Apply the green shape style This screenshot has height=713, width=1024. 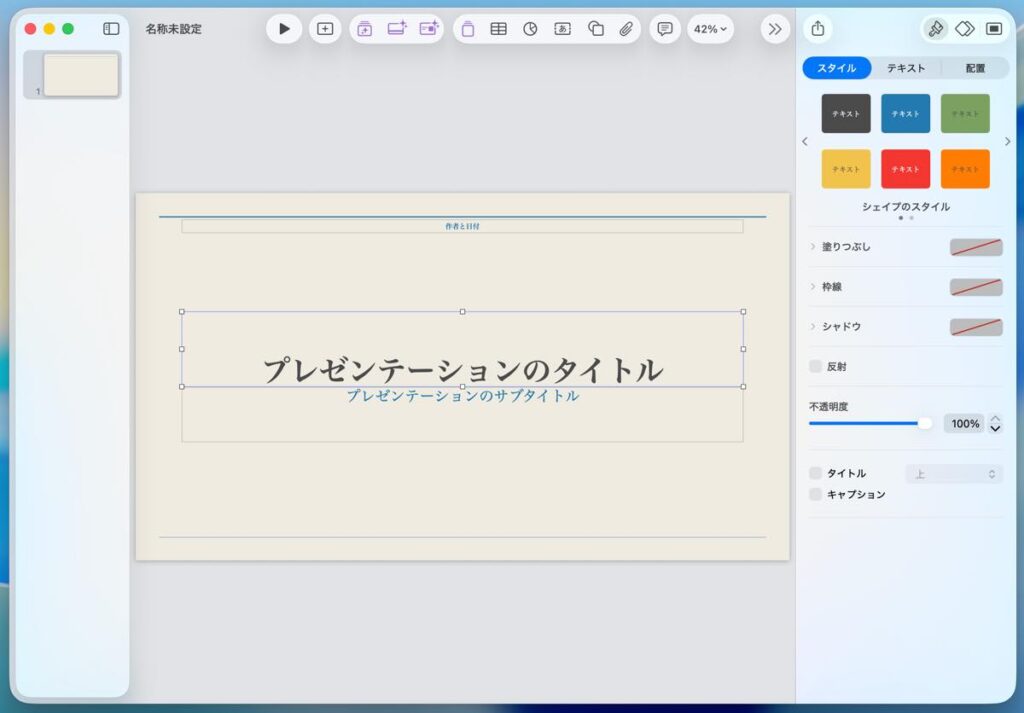pyautogui.click(x=965, y=114)
